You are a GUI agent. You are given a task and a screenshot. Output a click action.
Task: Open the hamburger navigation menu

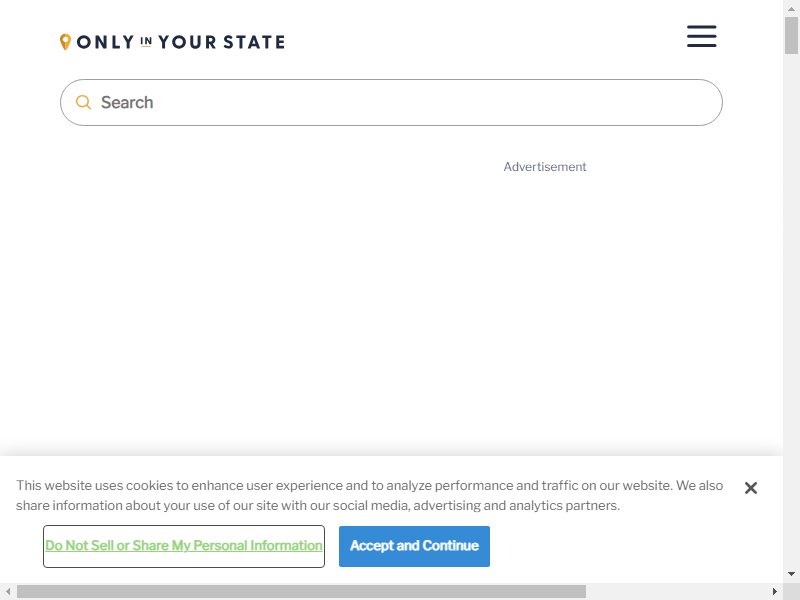702,36
